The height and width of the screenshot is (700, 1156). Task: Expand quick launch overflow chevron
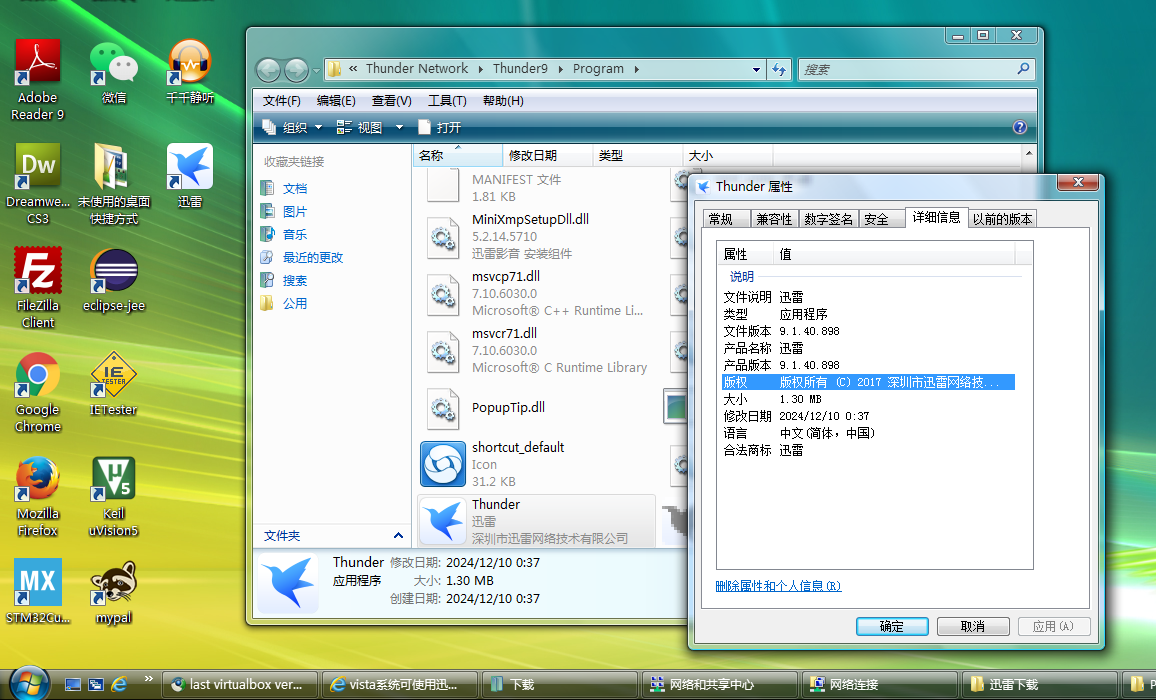click(x=148, y=679)
